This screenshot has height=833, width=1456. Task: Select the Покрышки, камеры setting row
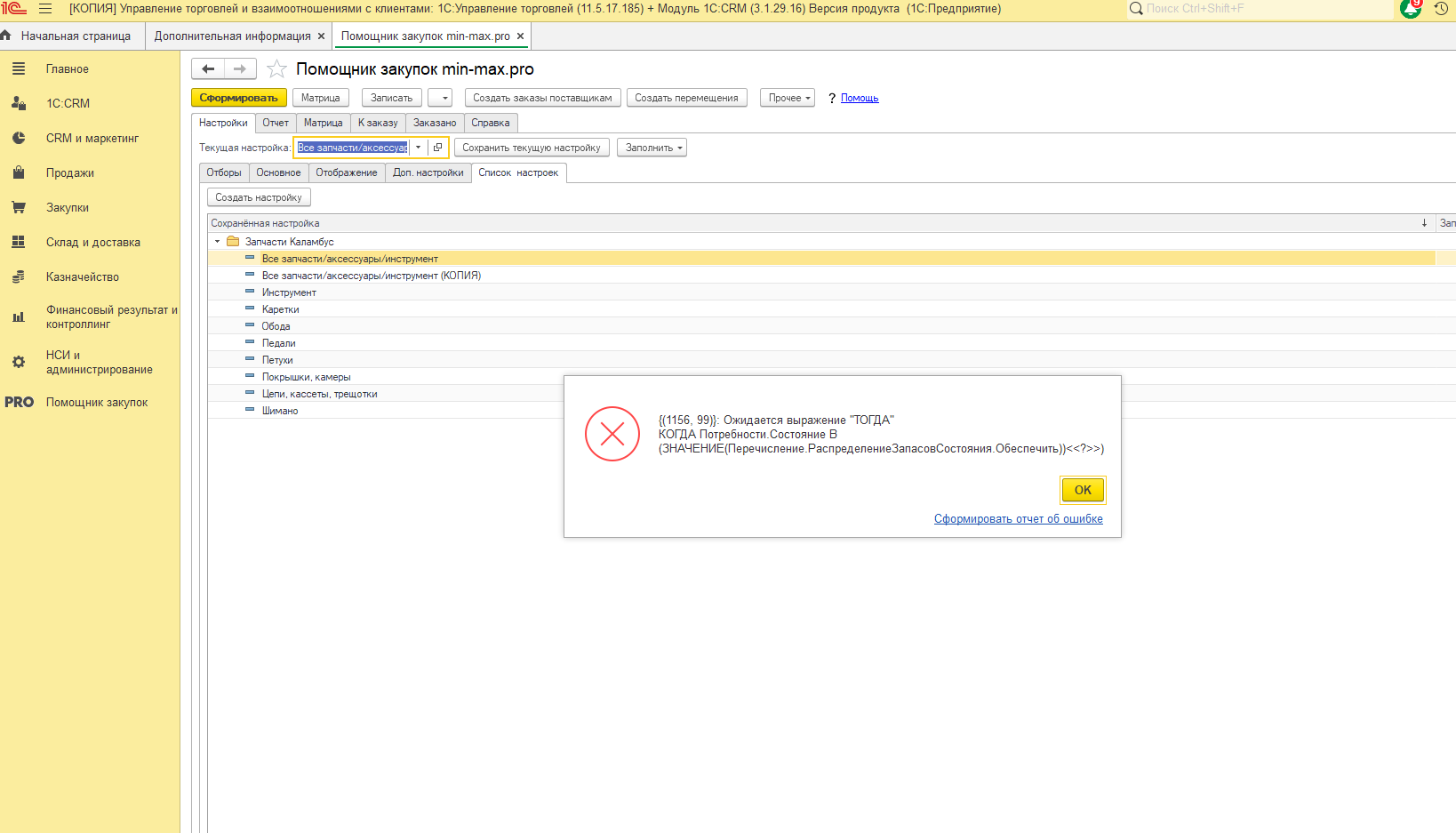click(x=307, y=377)
